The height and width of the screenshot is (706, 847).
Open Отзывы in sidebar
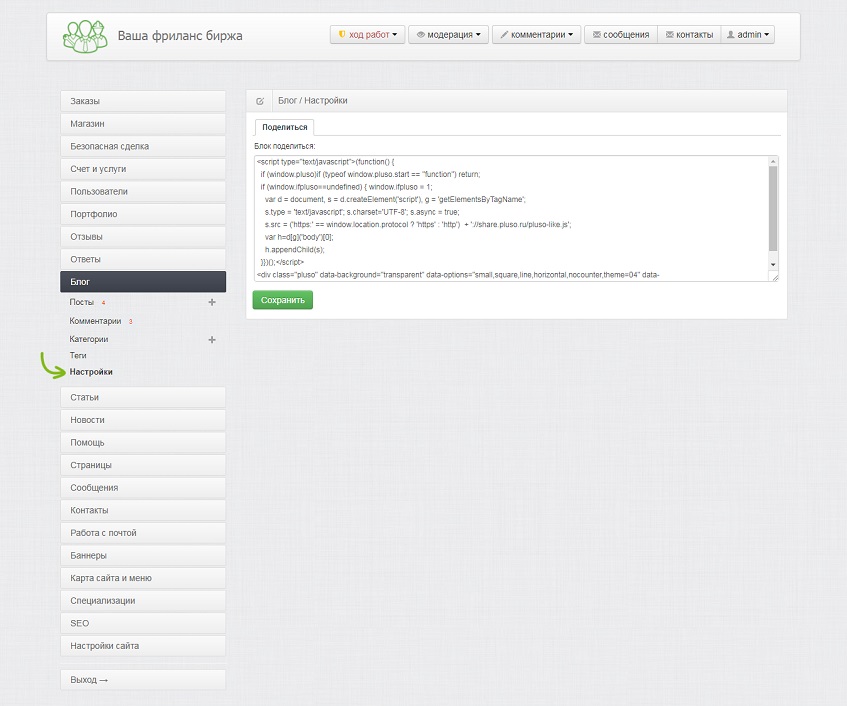click(x=143, y=237)
